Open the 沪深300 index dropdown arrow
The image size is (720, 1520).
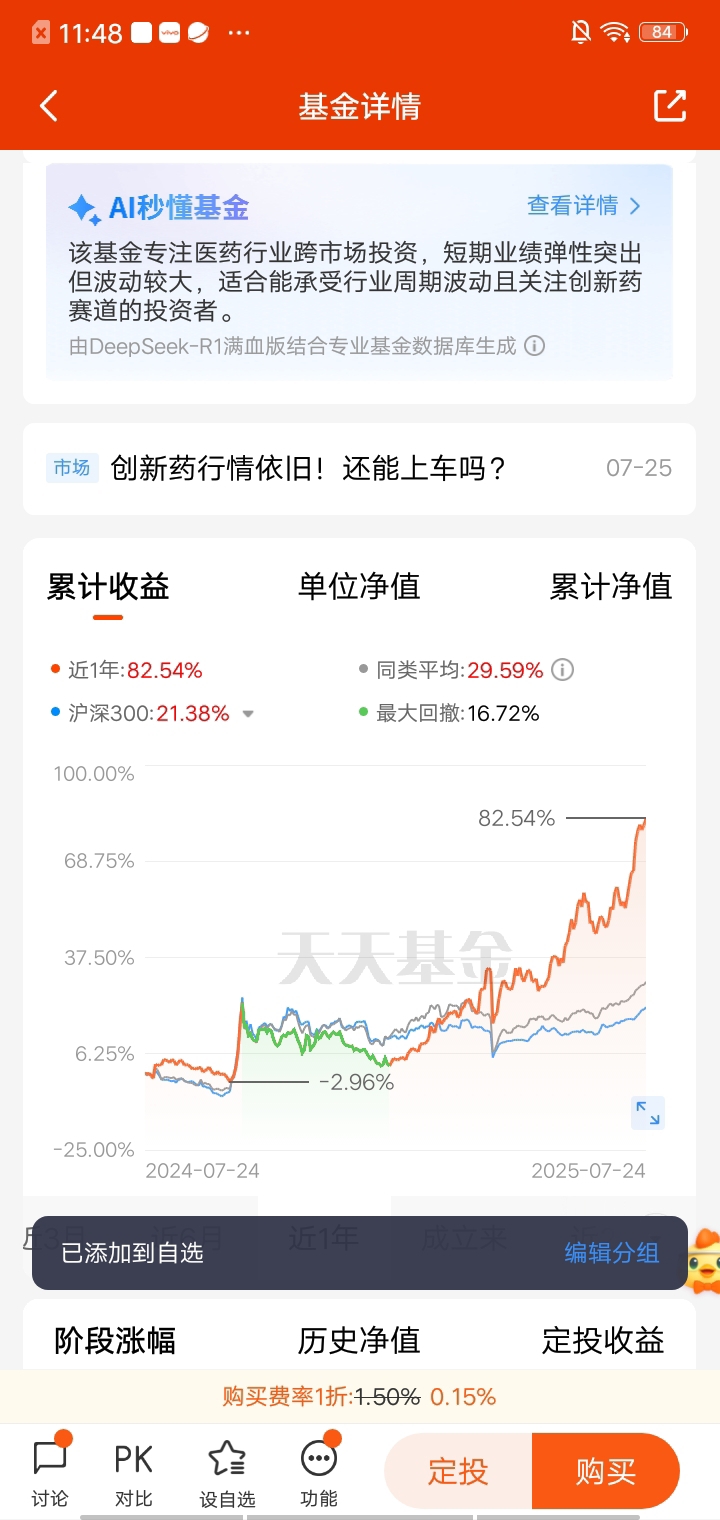point(249,714)
